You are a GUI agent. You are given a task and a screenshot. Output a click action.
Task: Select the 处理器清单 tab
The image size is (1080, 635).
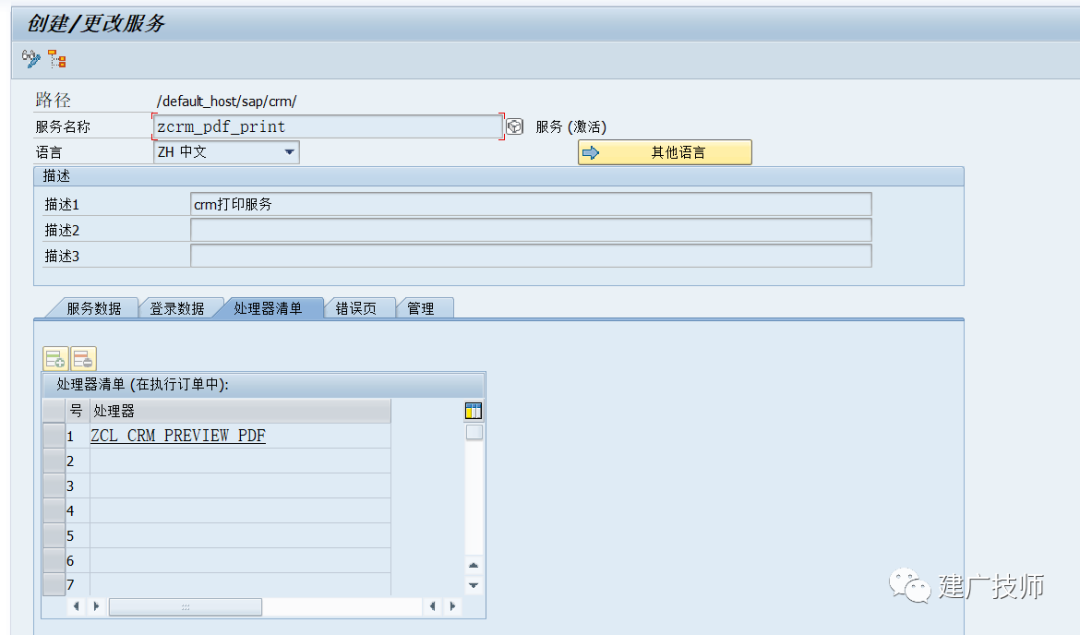[268, 309]
